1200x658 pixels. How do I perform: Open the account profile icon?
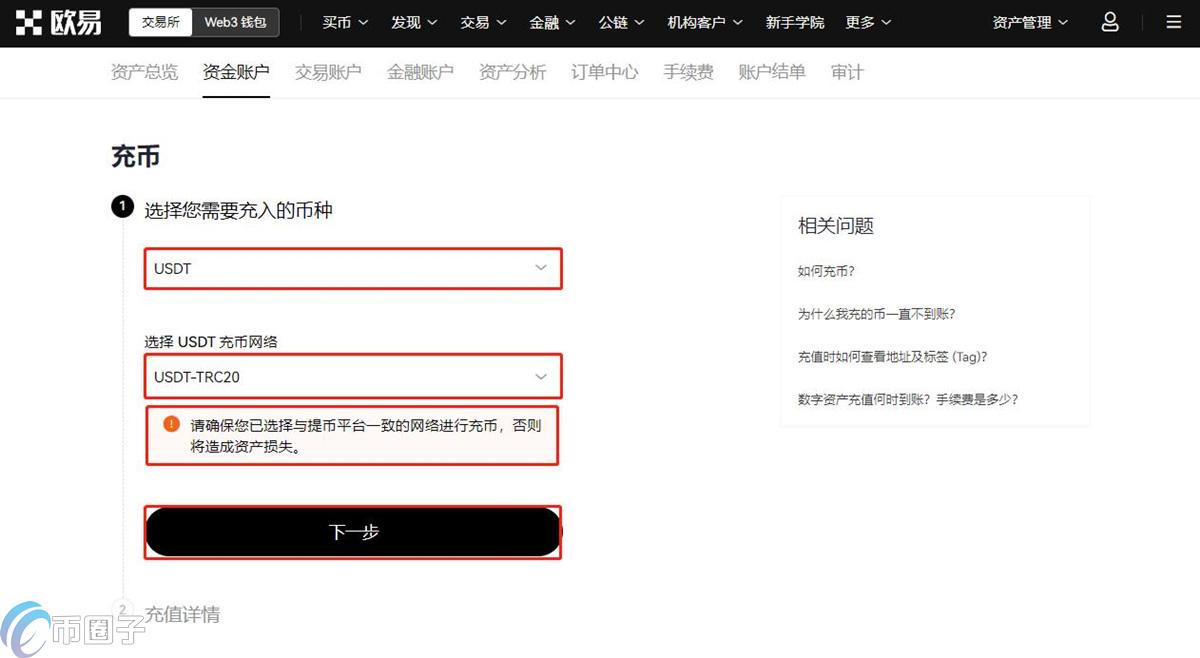1110,22
